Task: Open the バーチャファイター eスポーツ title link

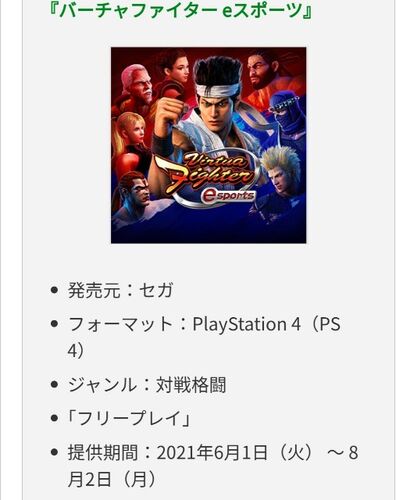Action: [x=180, y=9]
